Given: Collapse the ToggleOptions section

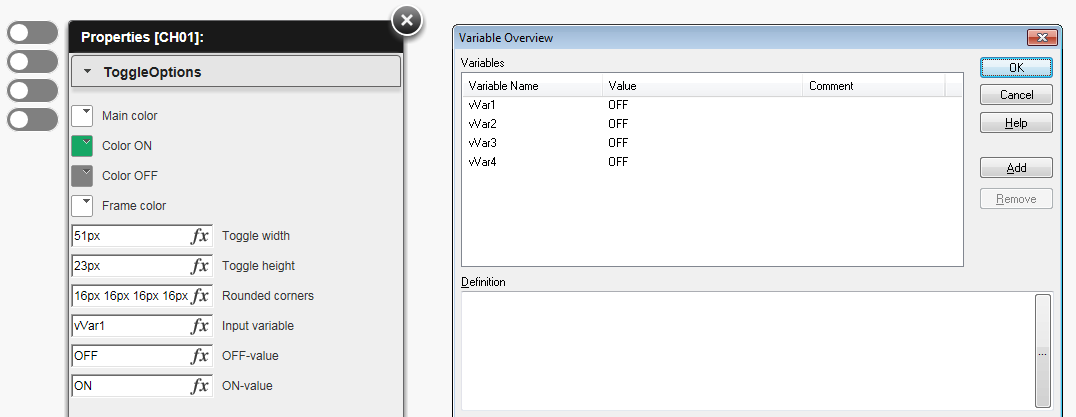Looking at the screenshot, I should point(89,72).
